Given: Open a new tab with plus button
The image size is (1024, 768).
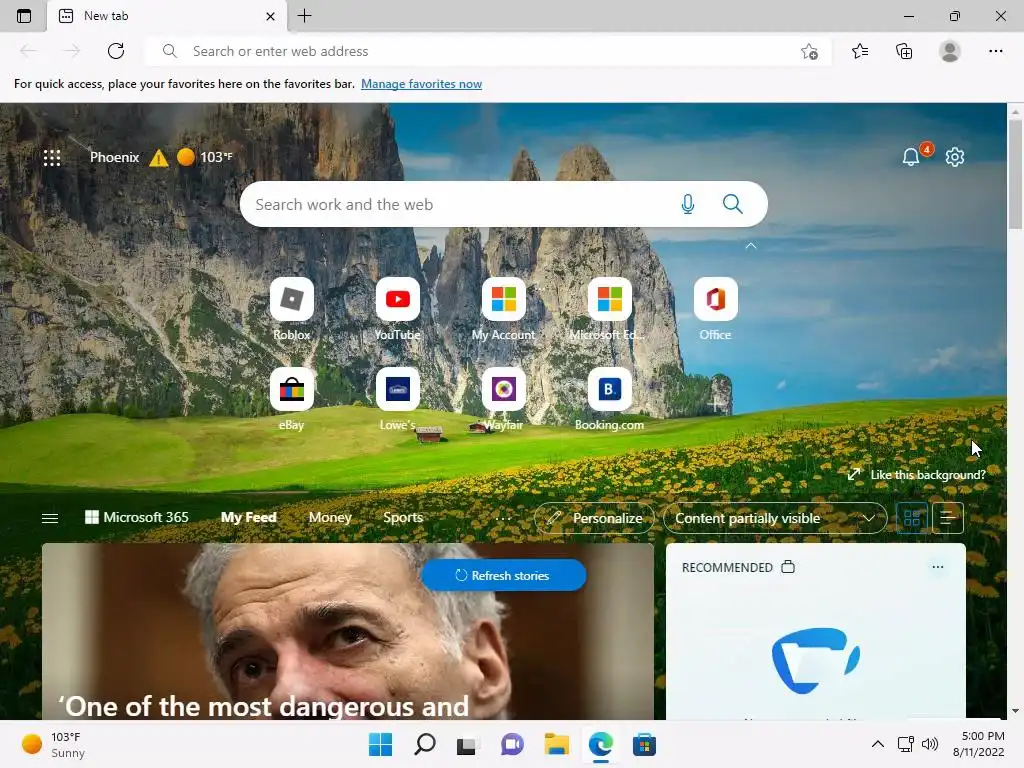Looking at the screenshot, I should point(304,16).
